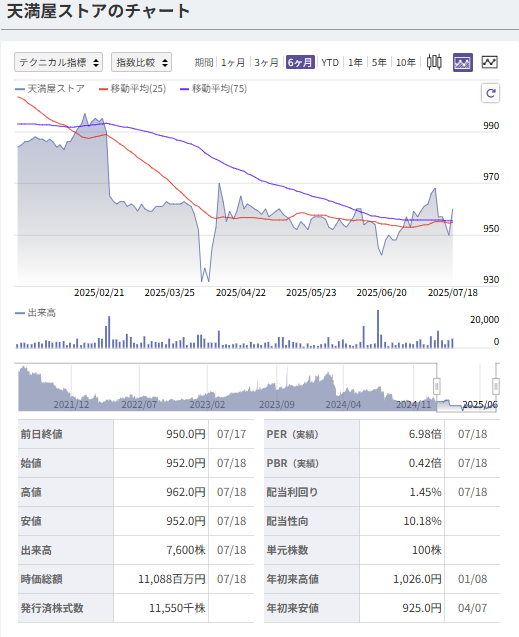Click the PER value 6.98倍
This screenshot has height=637, width=519.
click(x=425, y=434)
